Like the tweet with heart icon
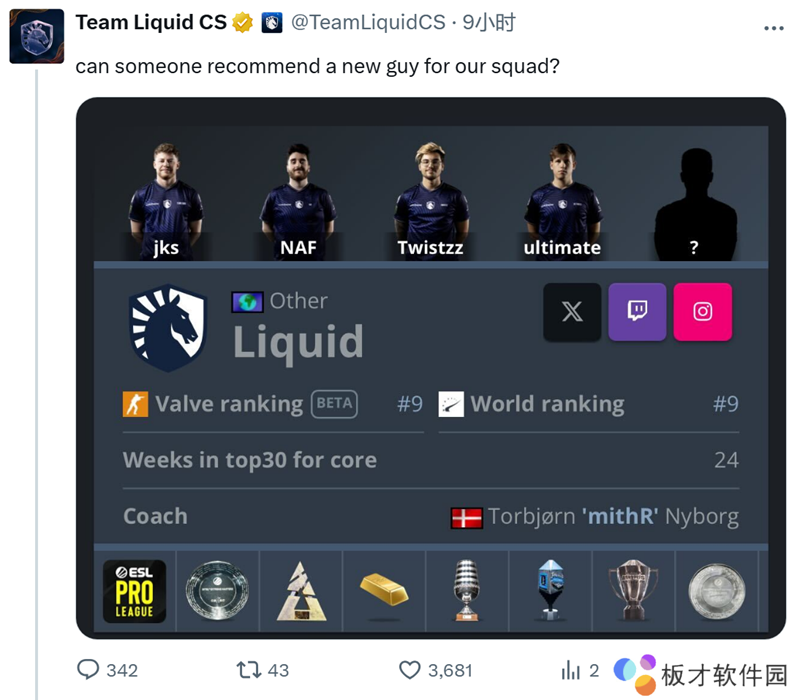 pyautogui.click(x=409, y=670)
